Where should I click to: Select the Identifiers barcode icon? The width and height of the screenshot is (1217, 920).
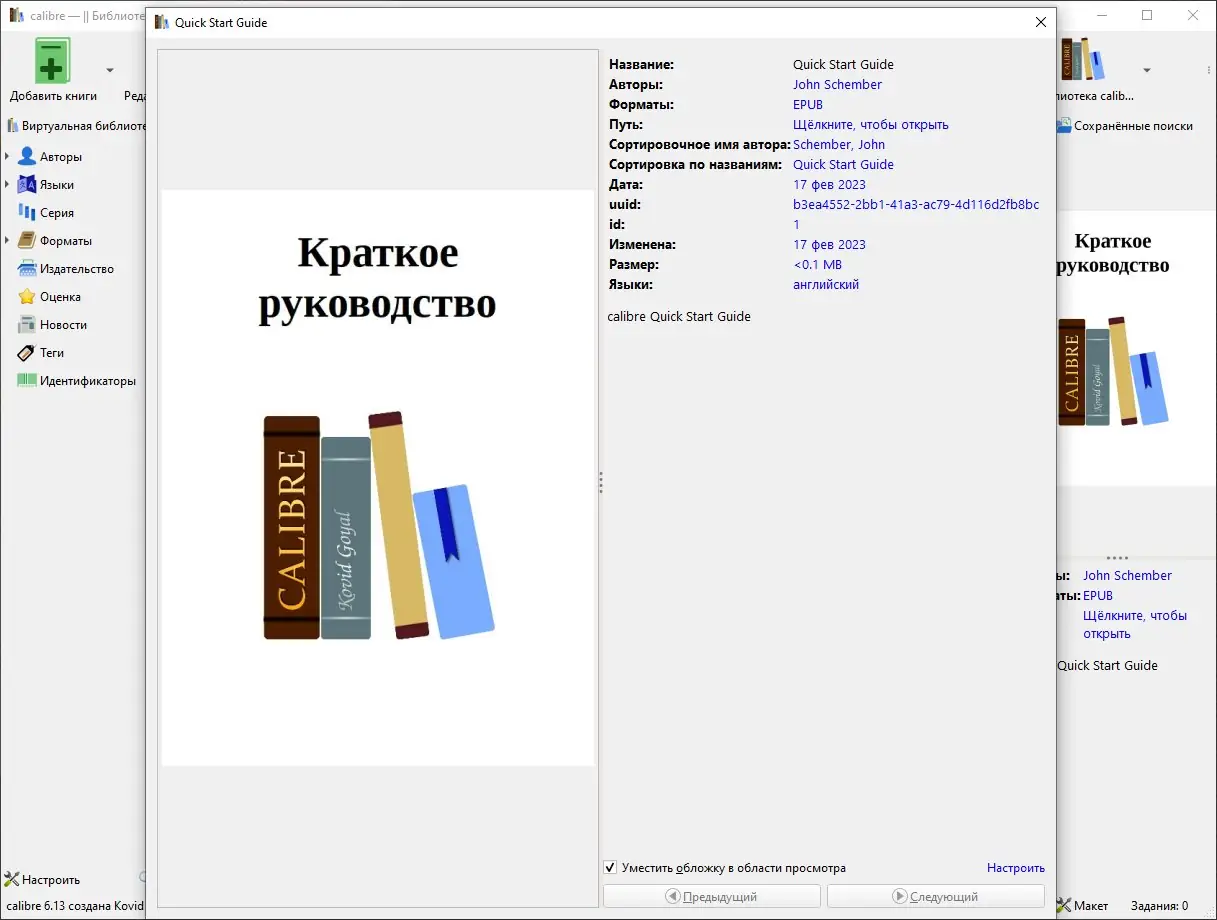[27, 381]
